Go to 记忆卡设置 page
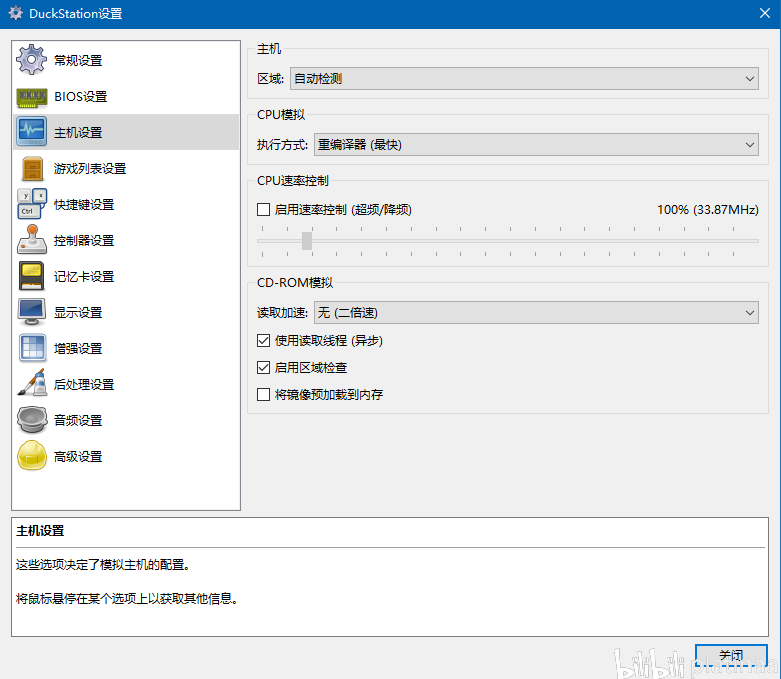 point(126,276)
